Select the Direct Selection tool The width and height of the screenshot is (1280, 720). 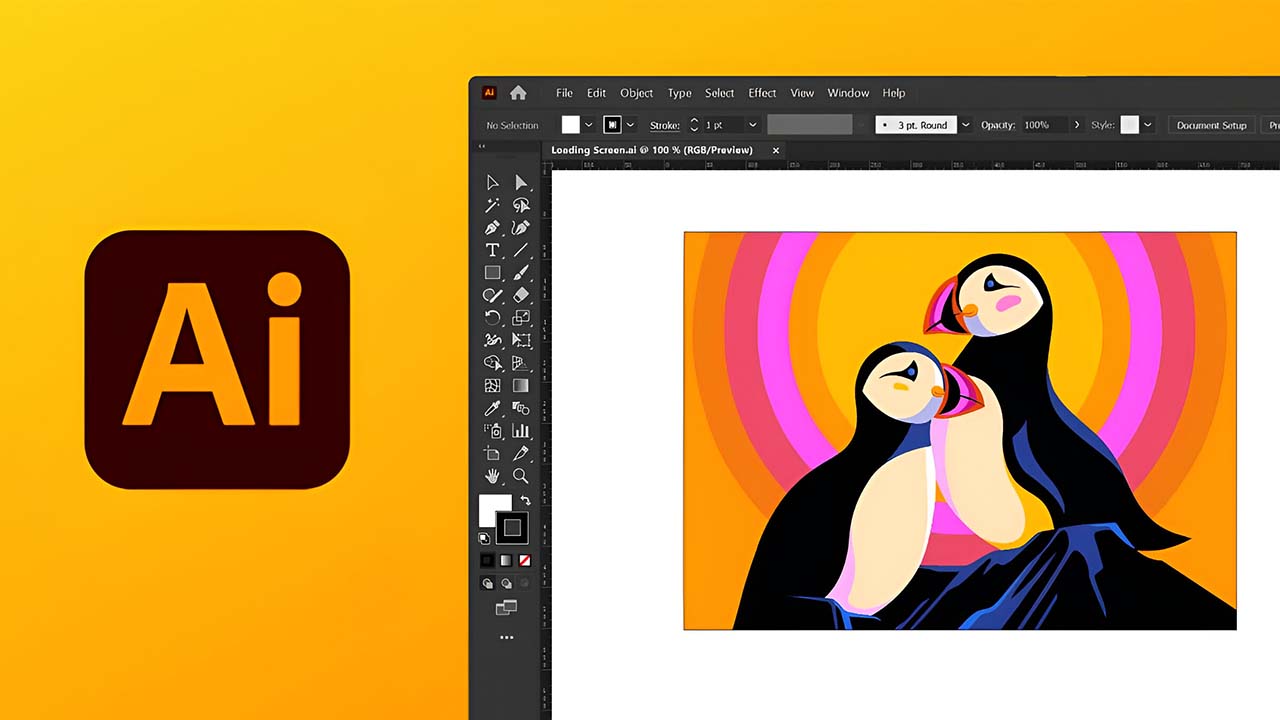[x=521, y=182]
